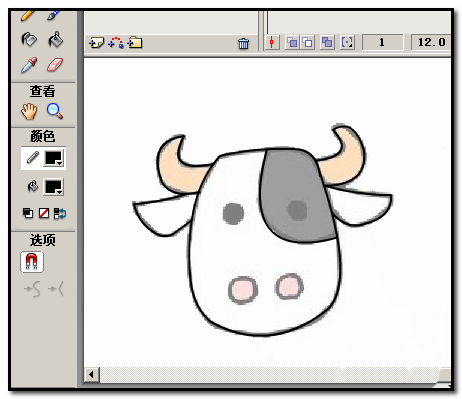Click the current frame number field
This screenshot has width=462, height=399.
[x=382, y=42]
